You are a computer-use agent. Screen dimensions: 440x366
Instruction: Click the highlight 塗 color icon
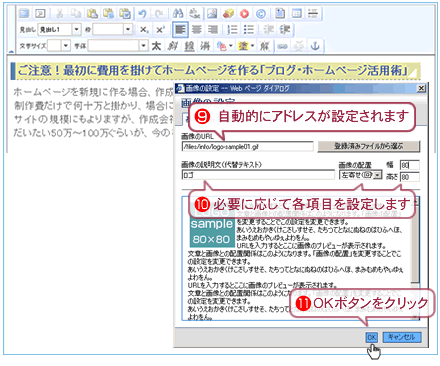[243, 46]
